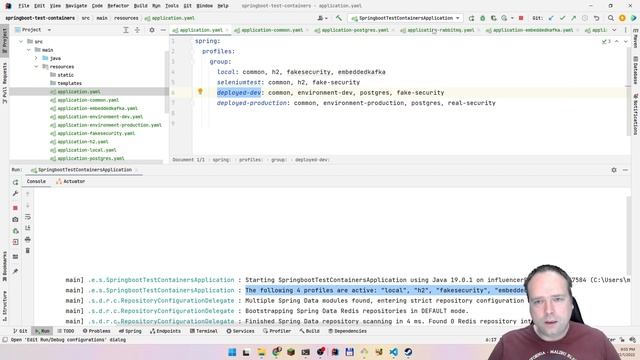This screenshot has width=640, height=360.
Task: Collapse the main folder in project tree
Action: 29,50
